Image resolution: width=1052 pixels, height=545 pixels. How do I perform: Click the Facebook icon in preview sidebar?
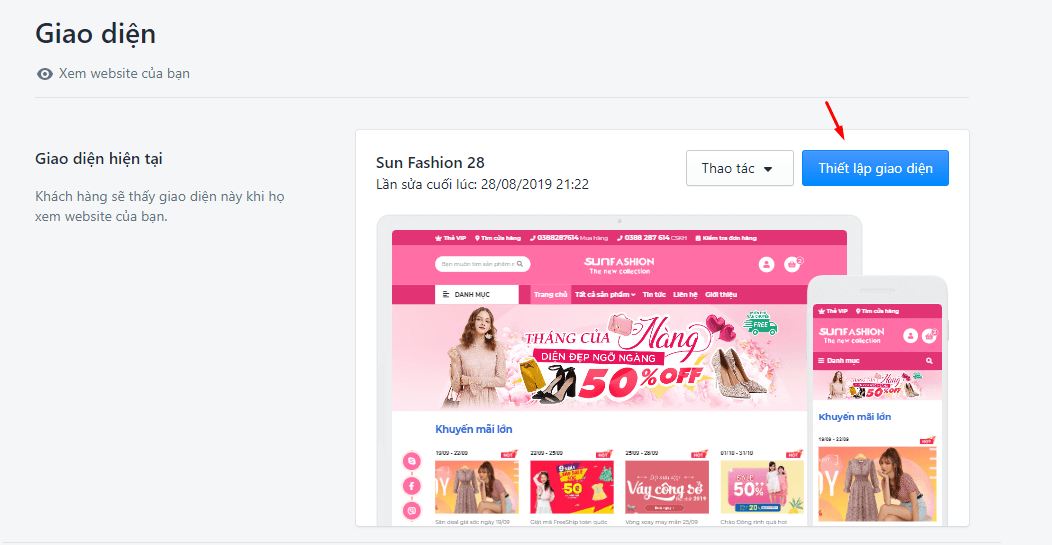(411, 486)
